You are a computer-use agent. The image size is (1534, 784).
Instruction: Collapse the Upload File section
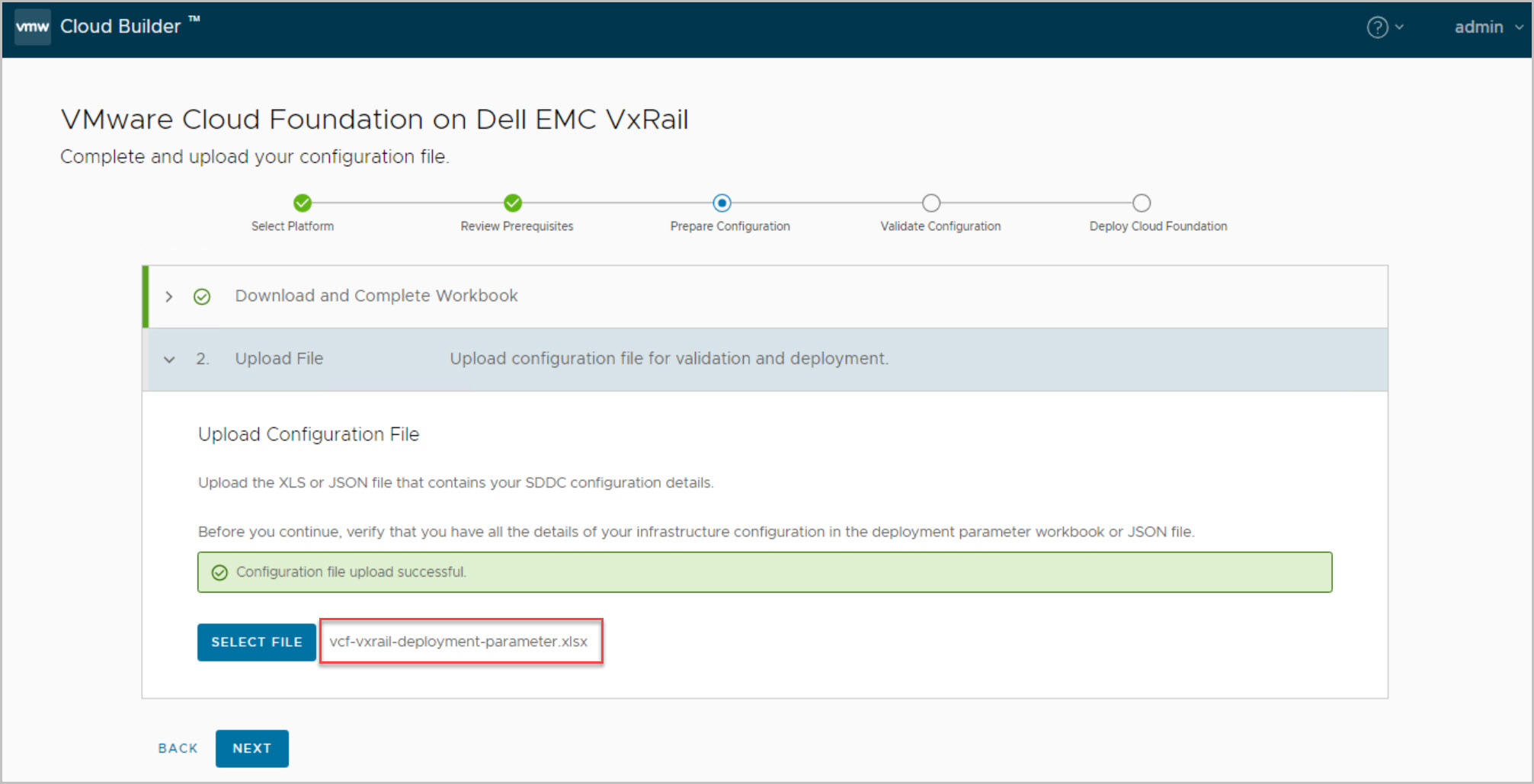(169, 359)
